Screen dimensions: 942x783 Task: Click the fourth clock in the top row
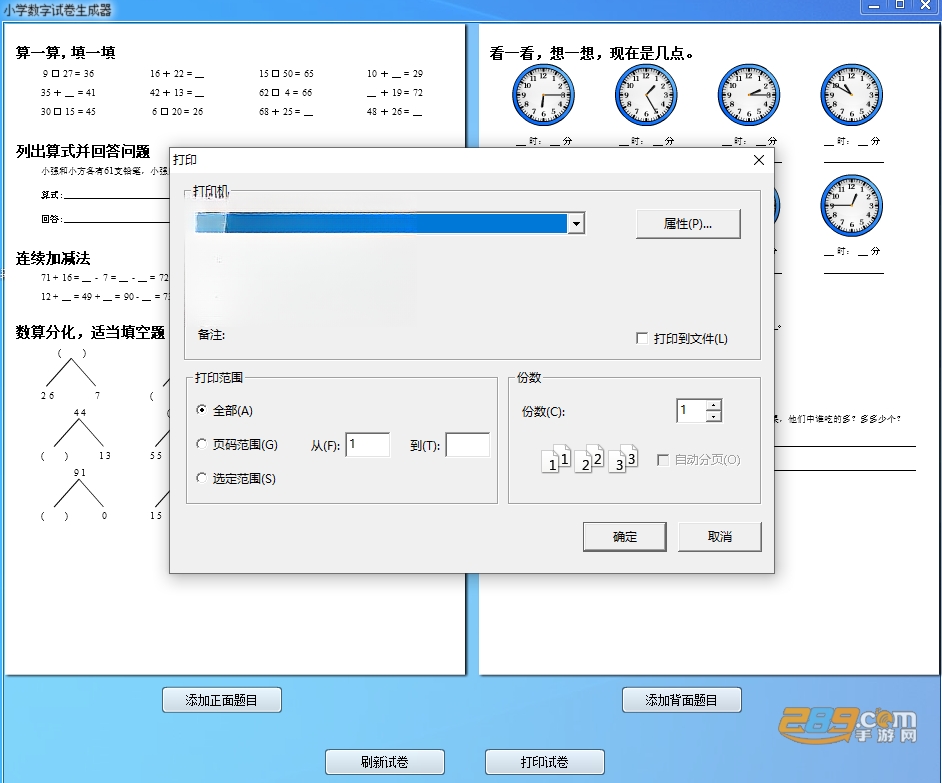(x=851, y=95)
